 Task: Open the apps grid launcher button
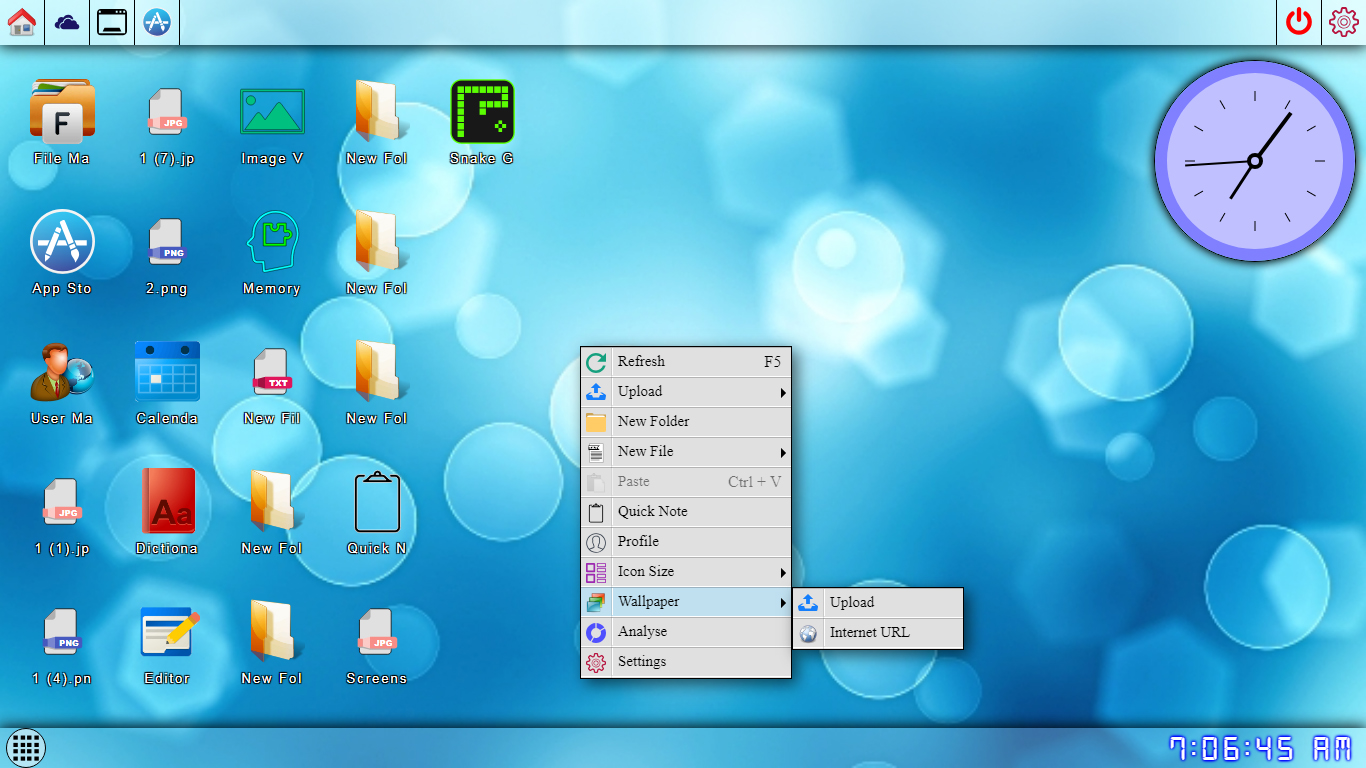pyautogui.click(x=26, y=747)
